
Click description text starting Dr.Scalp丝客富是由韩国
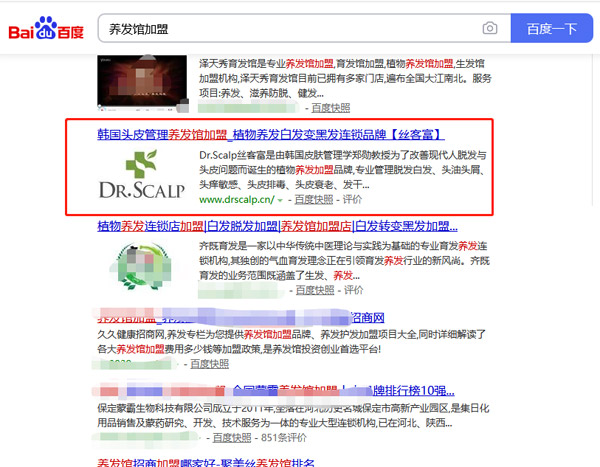(x=343, y=170)
